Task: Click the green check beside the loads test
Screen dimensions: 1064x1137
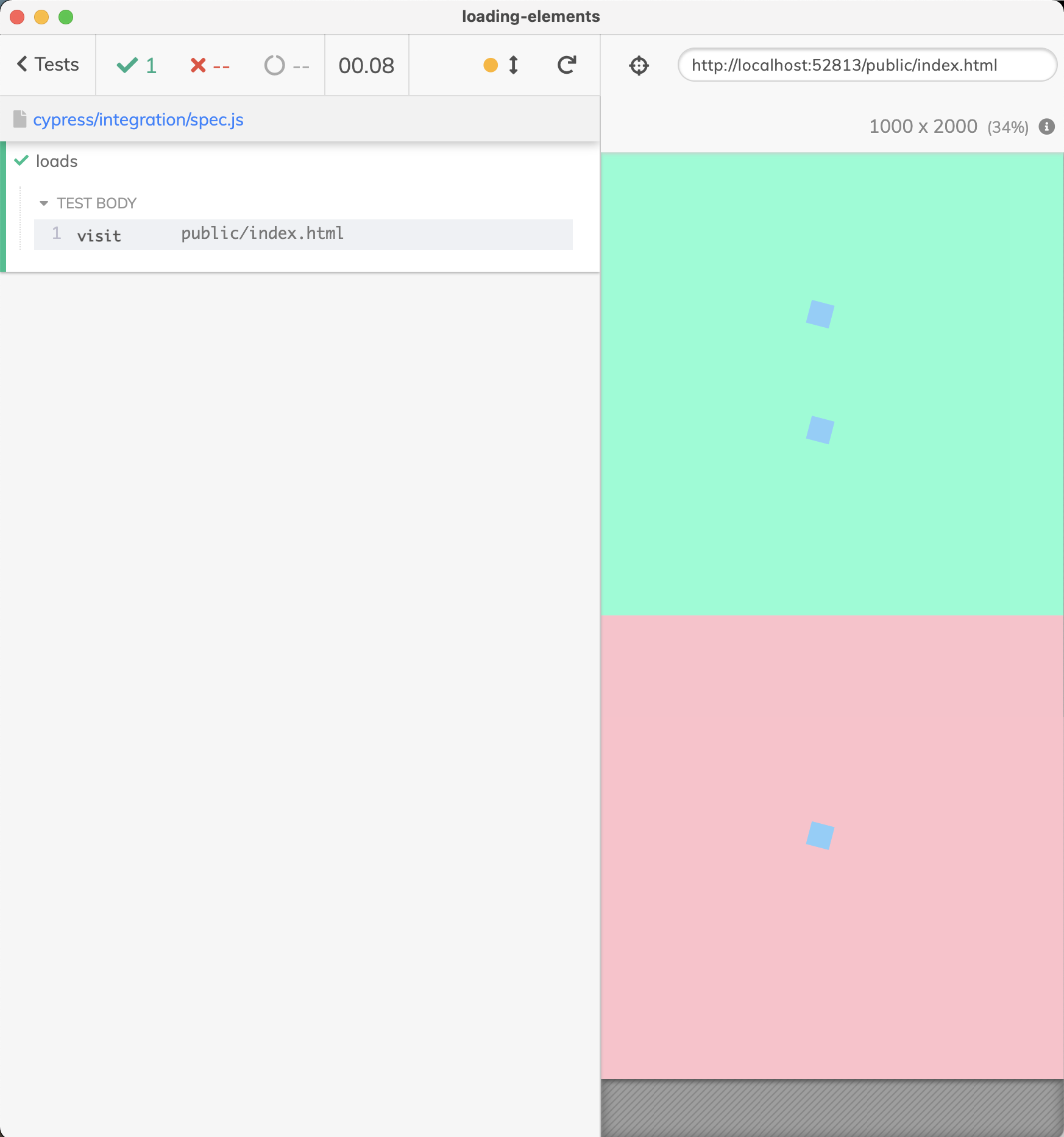Action: [21, 161]
